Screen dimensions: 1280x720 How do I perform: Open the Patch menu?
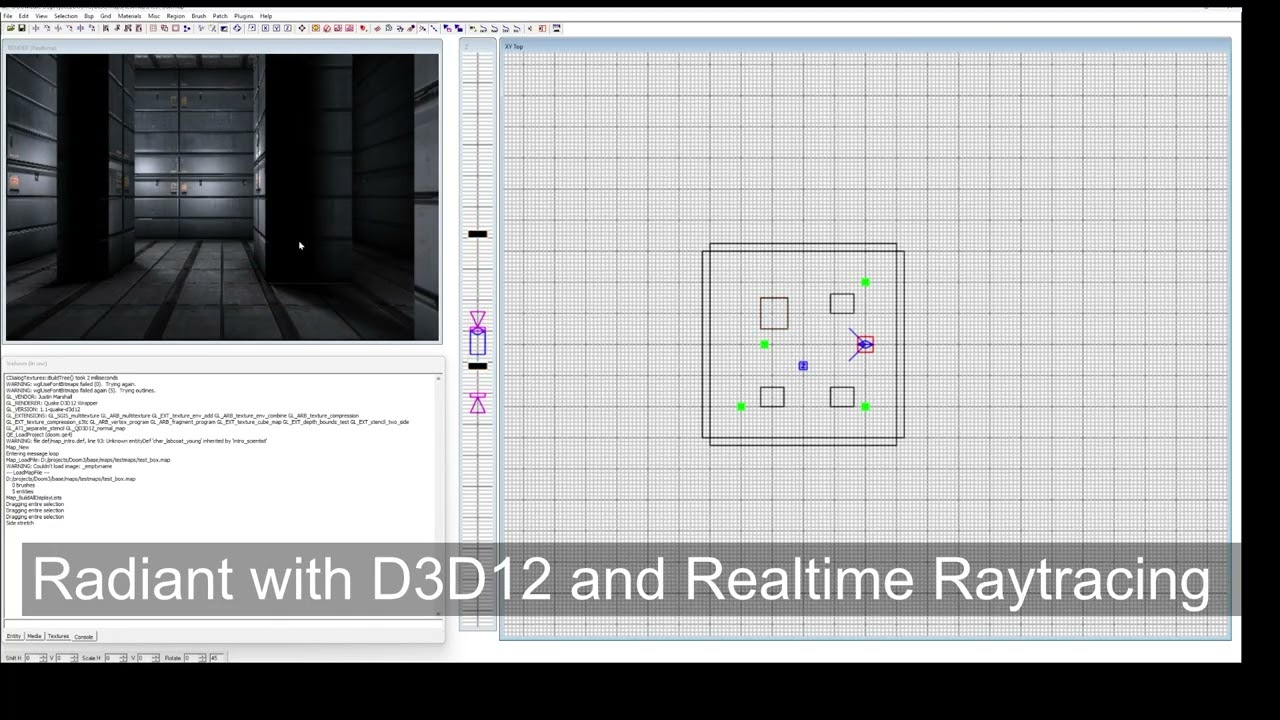[x=220, y=16]
